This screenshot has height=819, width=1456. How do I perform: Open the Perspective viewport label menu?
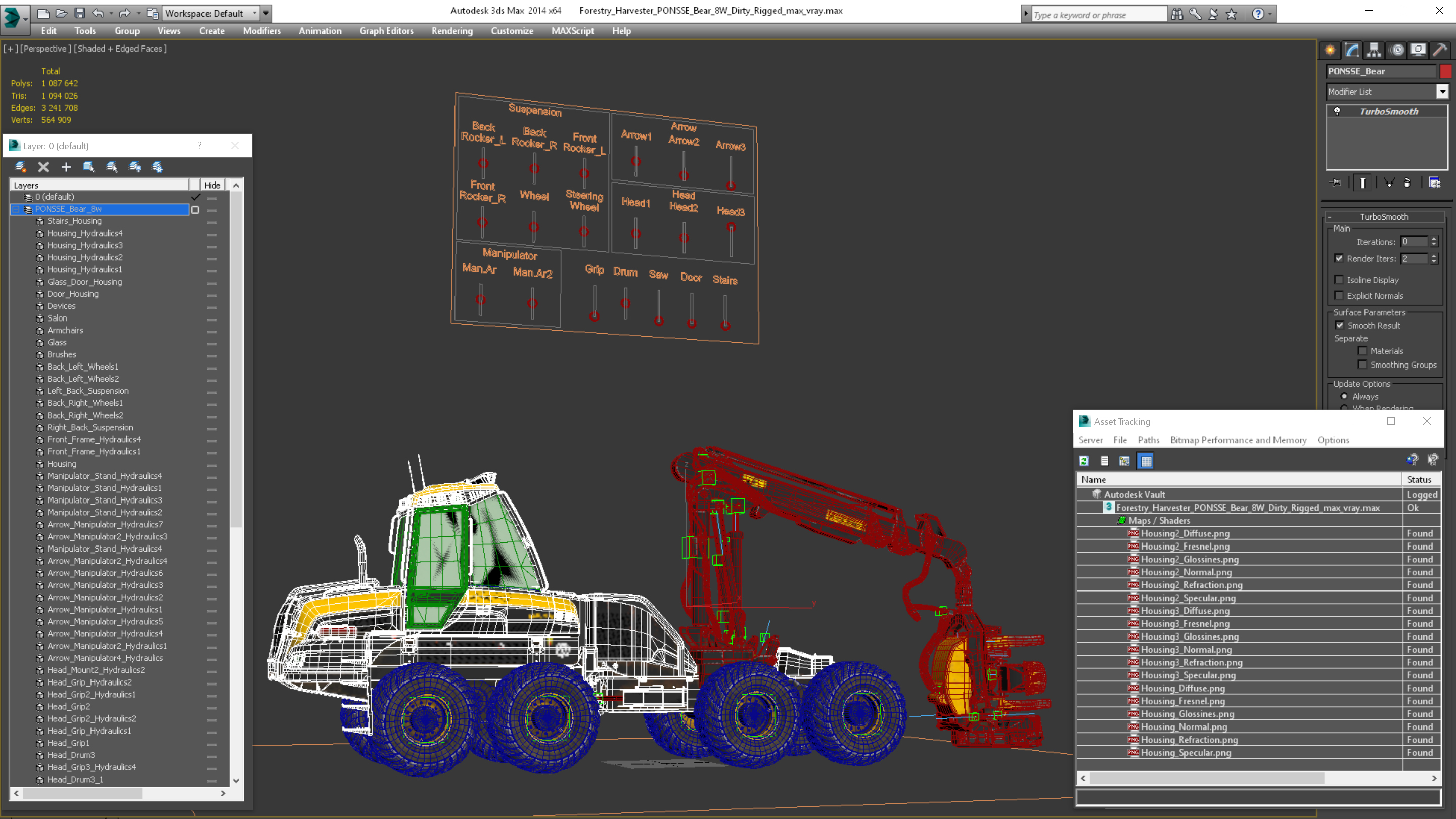coord(46,49)
